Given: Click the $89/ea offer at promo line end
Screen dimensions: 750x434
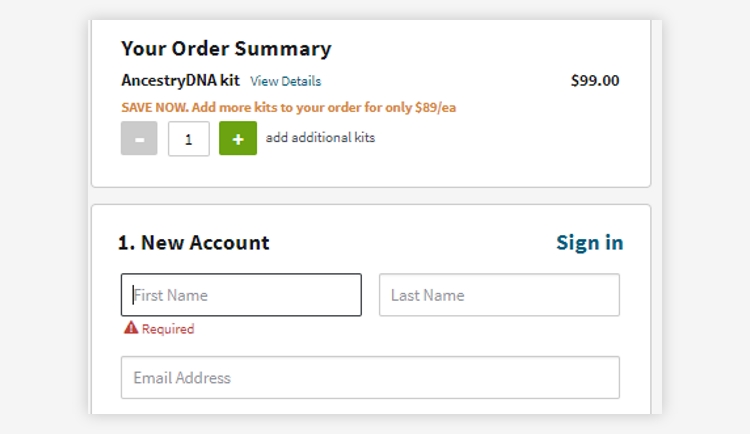Looking at the screenshot, I should pyautogui.click(x=435, y=107).
